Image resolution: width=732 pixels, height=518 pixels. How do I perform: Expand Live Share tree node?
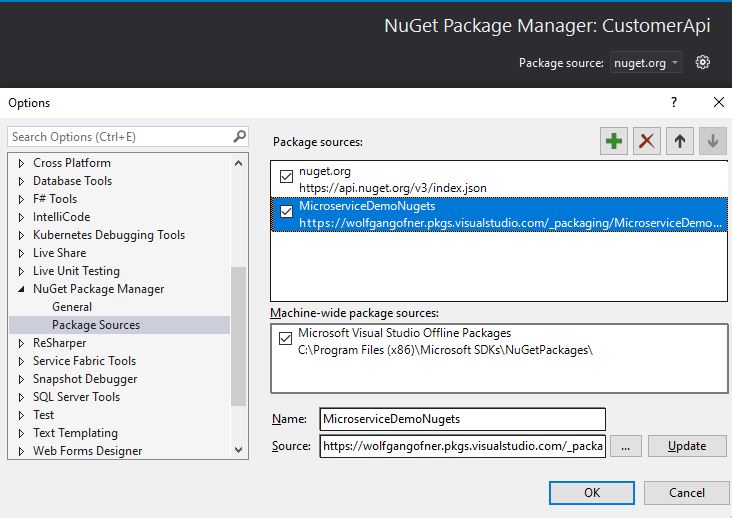[21, 253]
